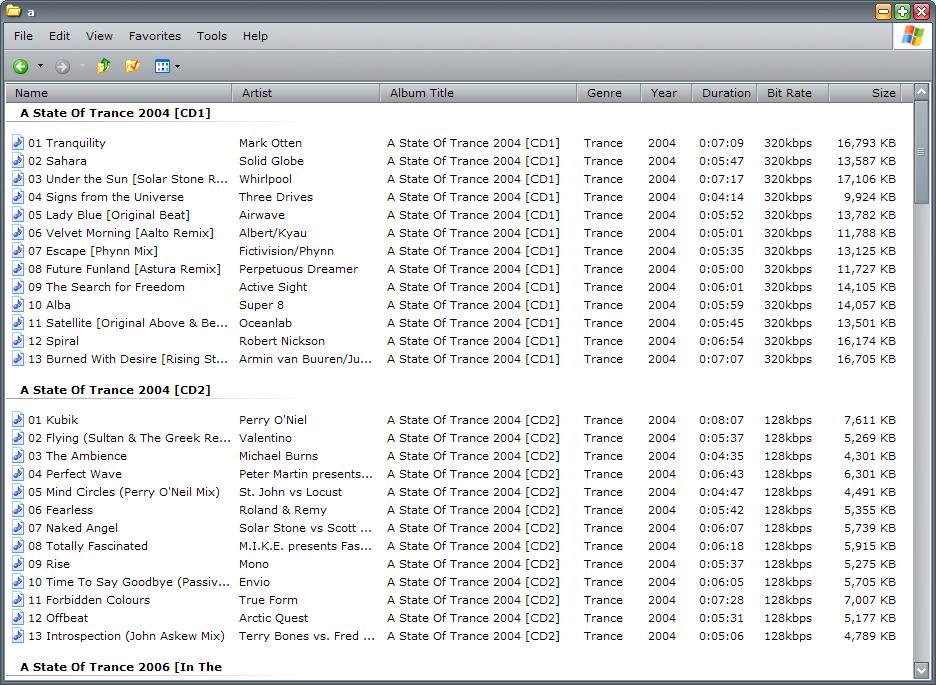Select the file icon for 06 Fearless

coord(18,510)
